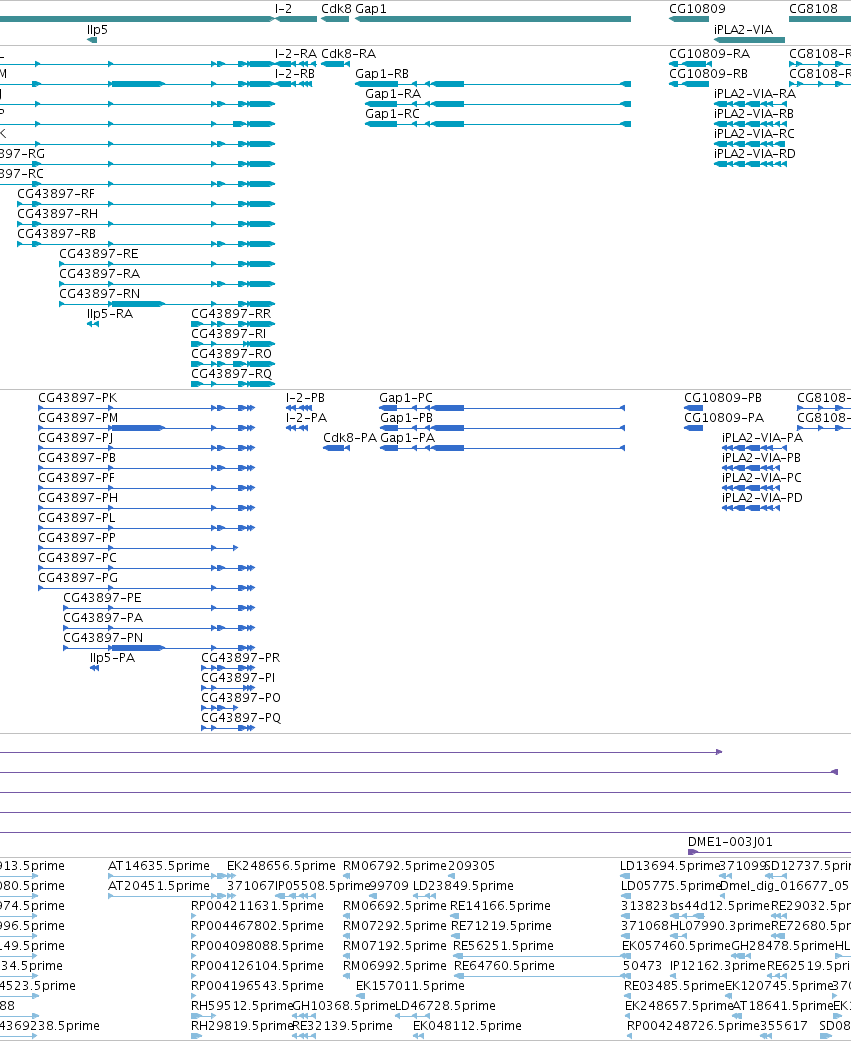Select the Gap1-PB protein label
Image resolution: width=851 pixels, height=1041 pixels.
point(406,418)
